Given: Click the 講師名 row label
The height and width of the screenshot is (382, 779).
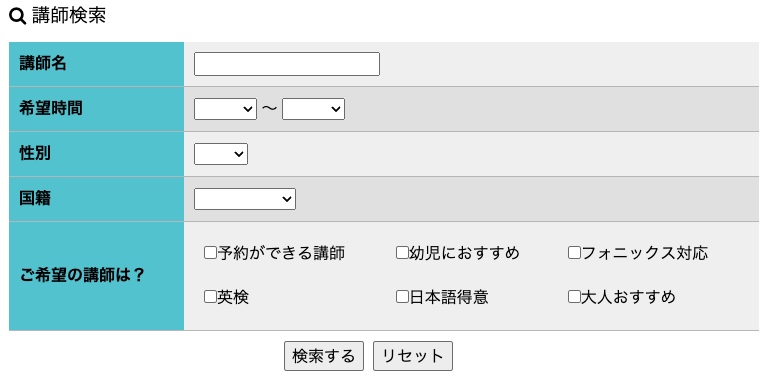Looking at the screenshot, I should (x=43, y=64).
